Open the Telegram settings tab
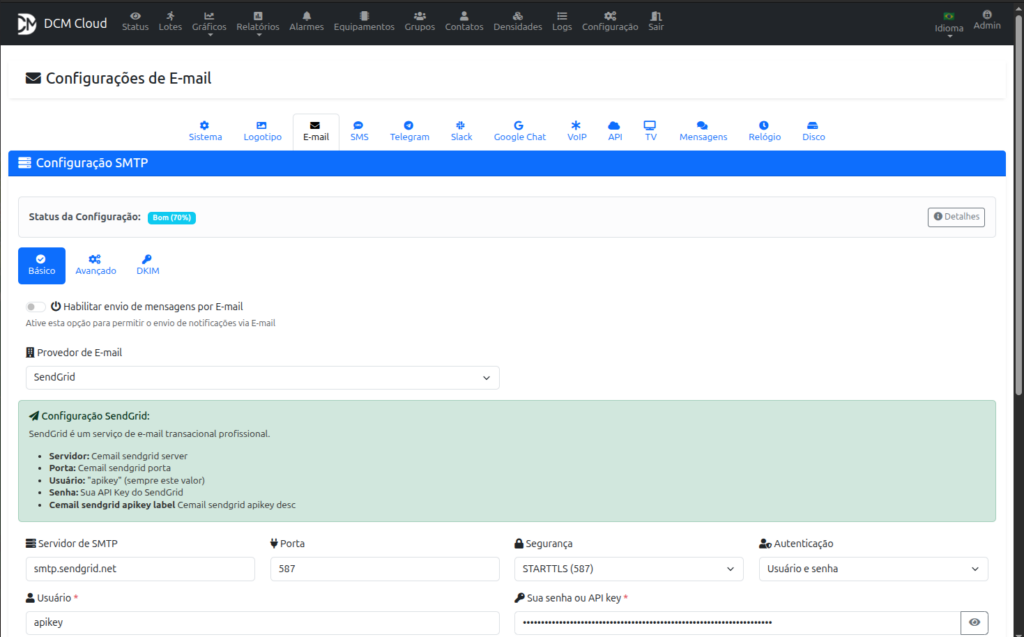Viewport: 1024px width, 637px height. pos(409,131)
